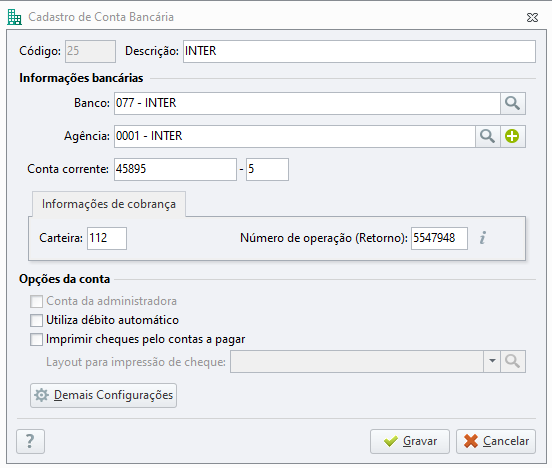Click Gravar to save the account
552x468 pixels.
point(410,441)
